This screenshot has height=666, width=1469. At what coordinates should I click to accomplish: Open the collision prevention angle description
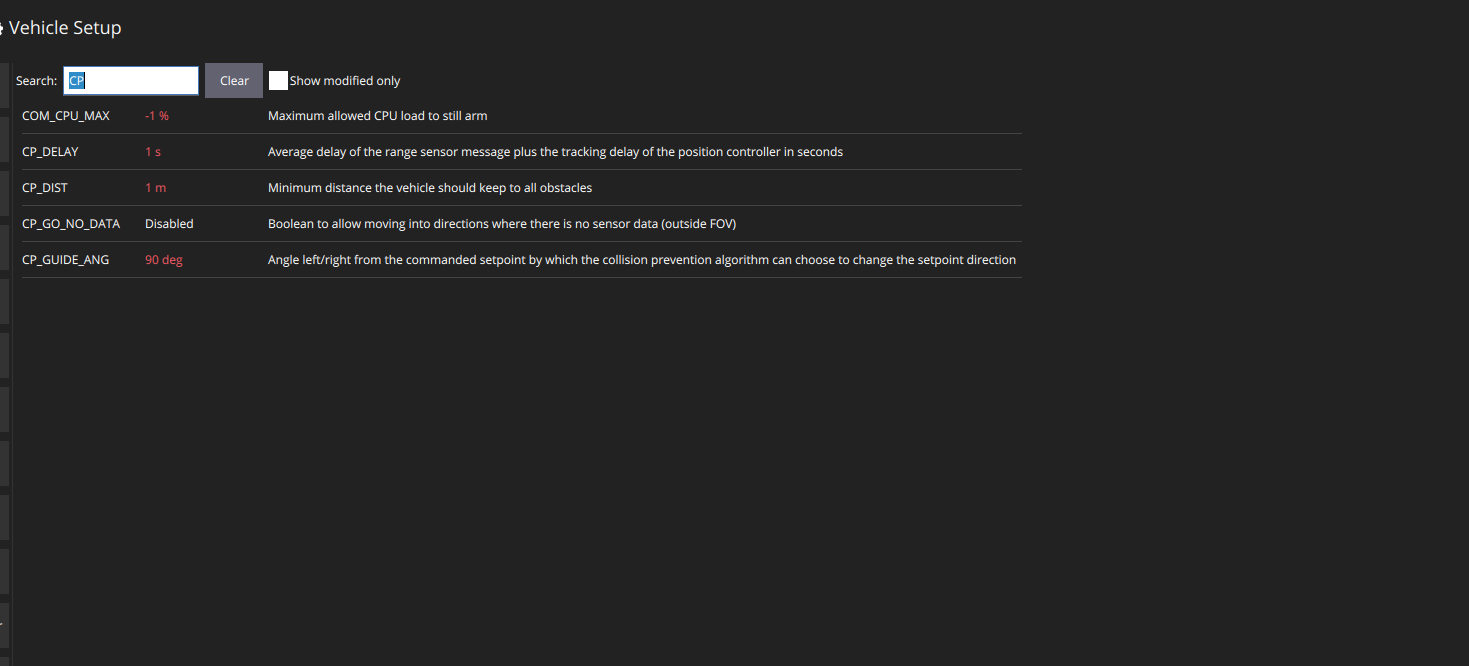[642, 260]
